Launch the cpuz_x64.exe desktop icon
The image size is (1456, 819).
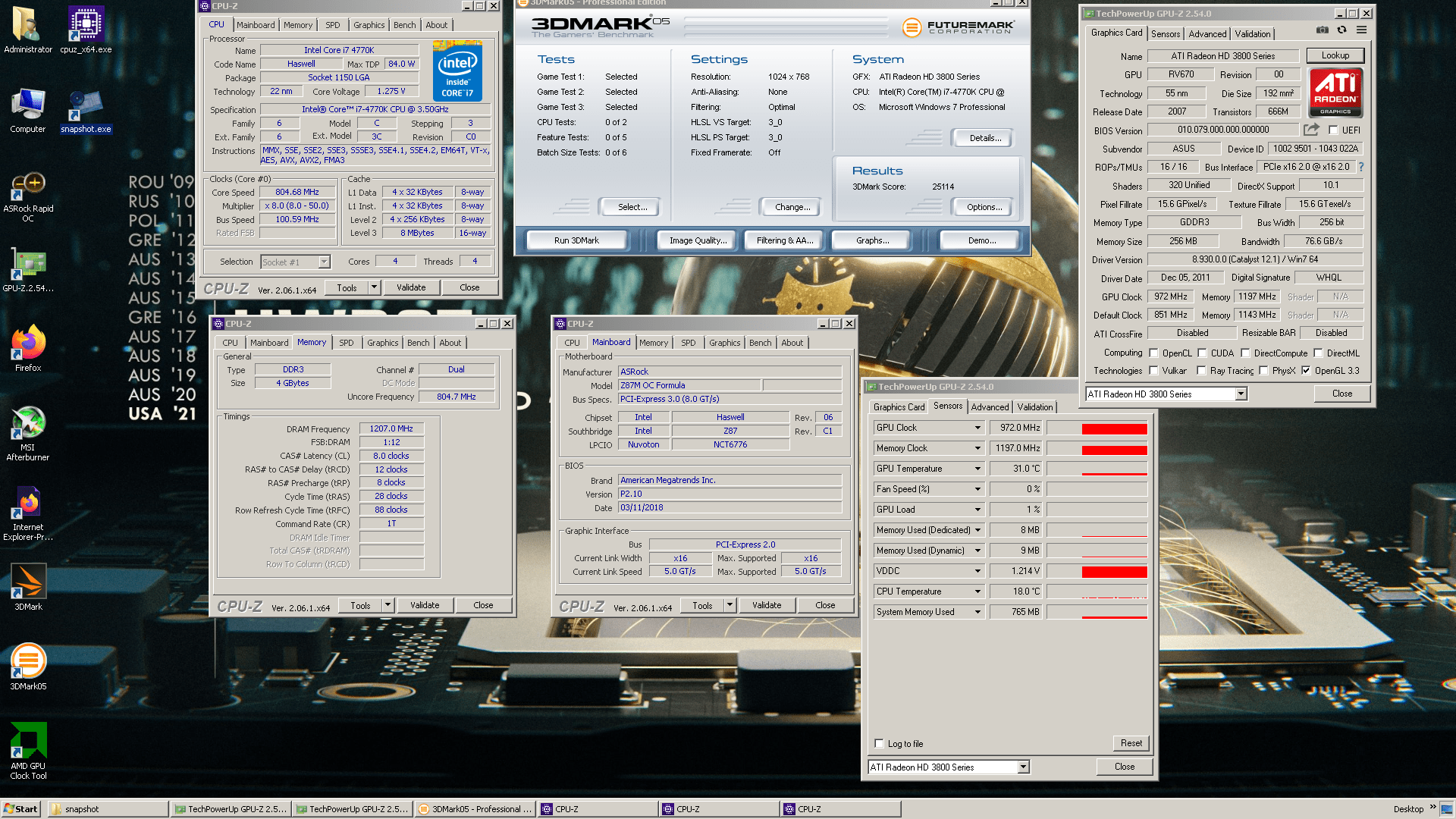86,30
